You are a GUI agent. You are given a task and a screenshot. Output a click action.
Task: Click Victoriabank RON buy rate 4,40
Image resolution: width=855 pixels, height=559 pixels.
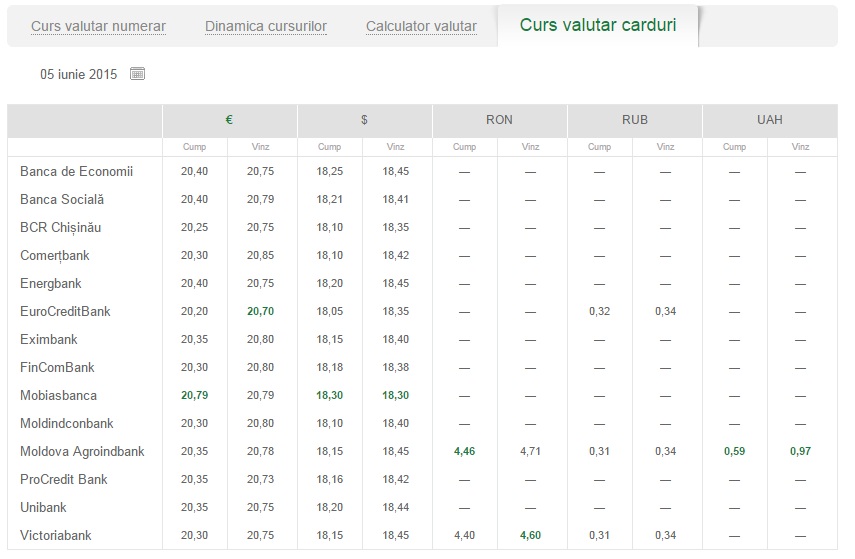(465, 536)
